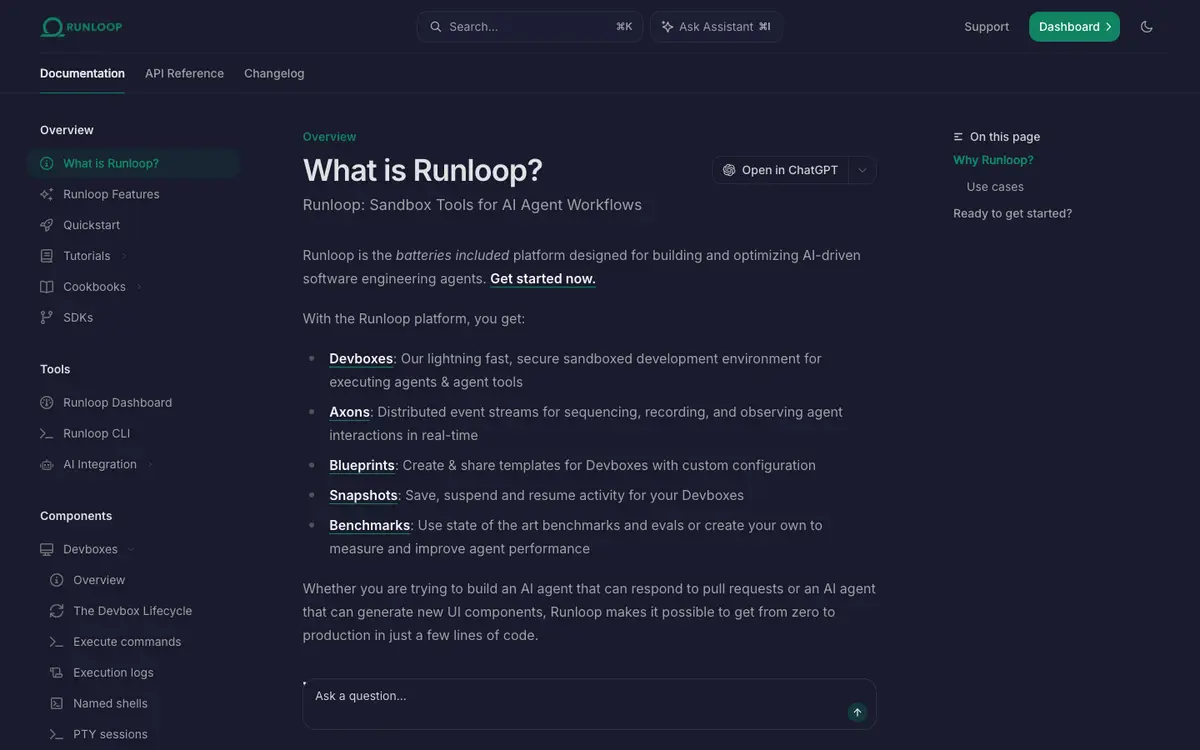This screenshot has width=1200, height=750.
Task: Jump to Why Runloop? section
Action: coord(993,160)
